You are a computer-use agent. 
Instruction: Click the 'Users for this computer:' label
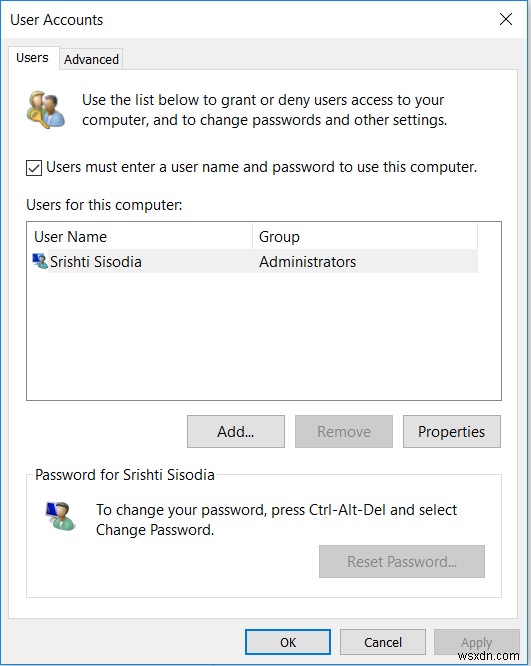[x=104, y=205]
